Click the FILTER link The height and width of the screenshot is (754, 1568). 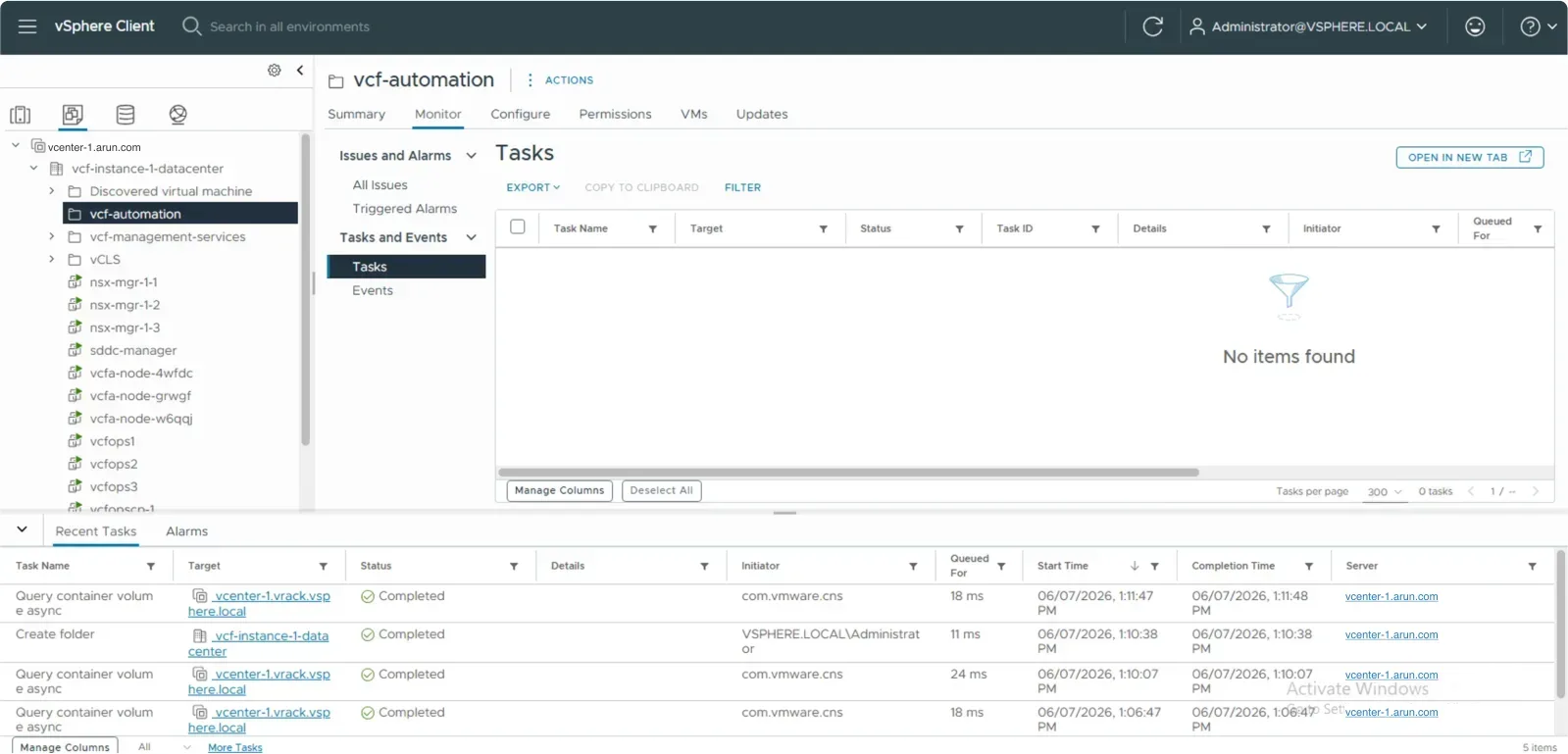click(x=742, y=187)
